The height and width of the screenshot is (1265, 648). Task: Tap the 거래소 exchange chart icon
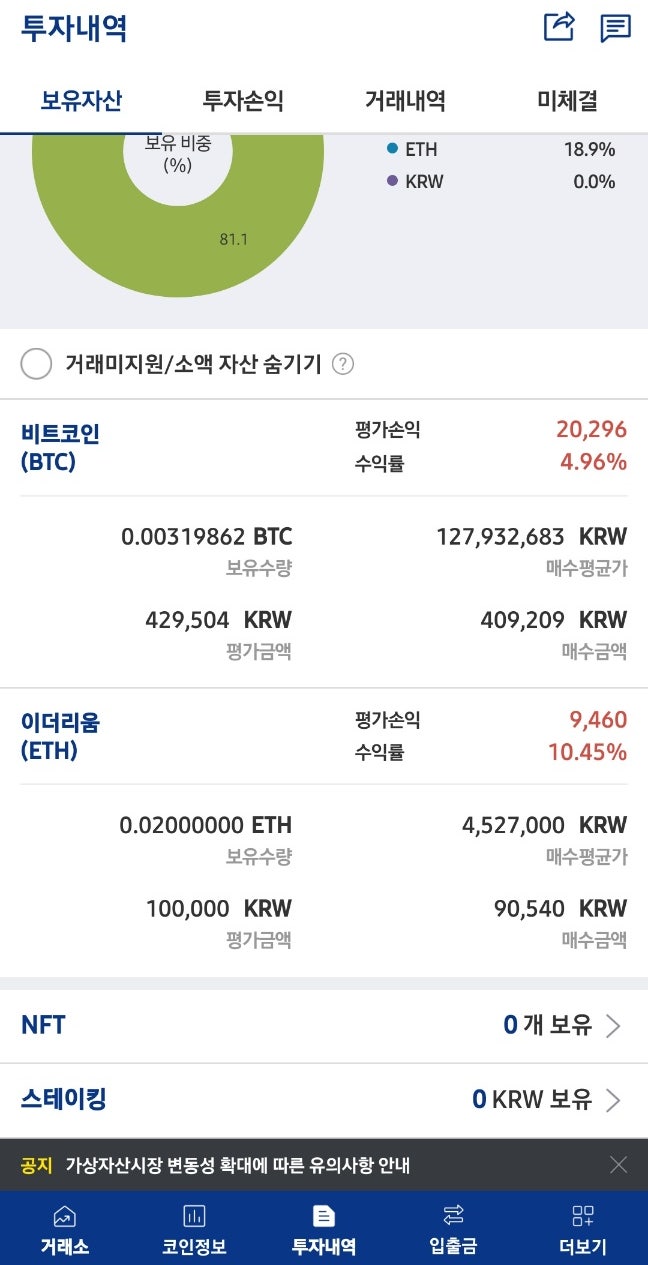point(64,1216)
